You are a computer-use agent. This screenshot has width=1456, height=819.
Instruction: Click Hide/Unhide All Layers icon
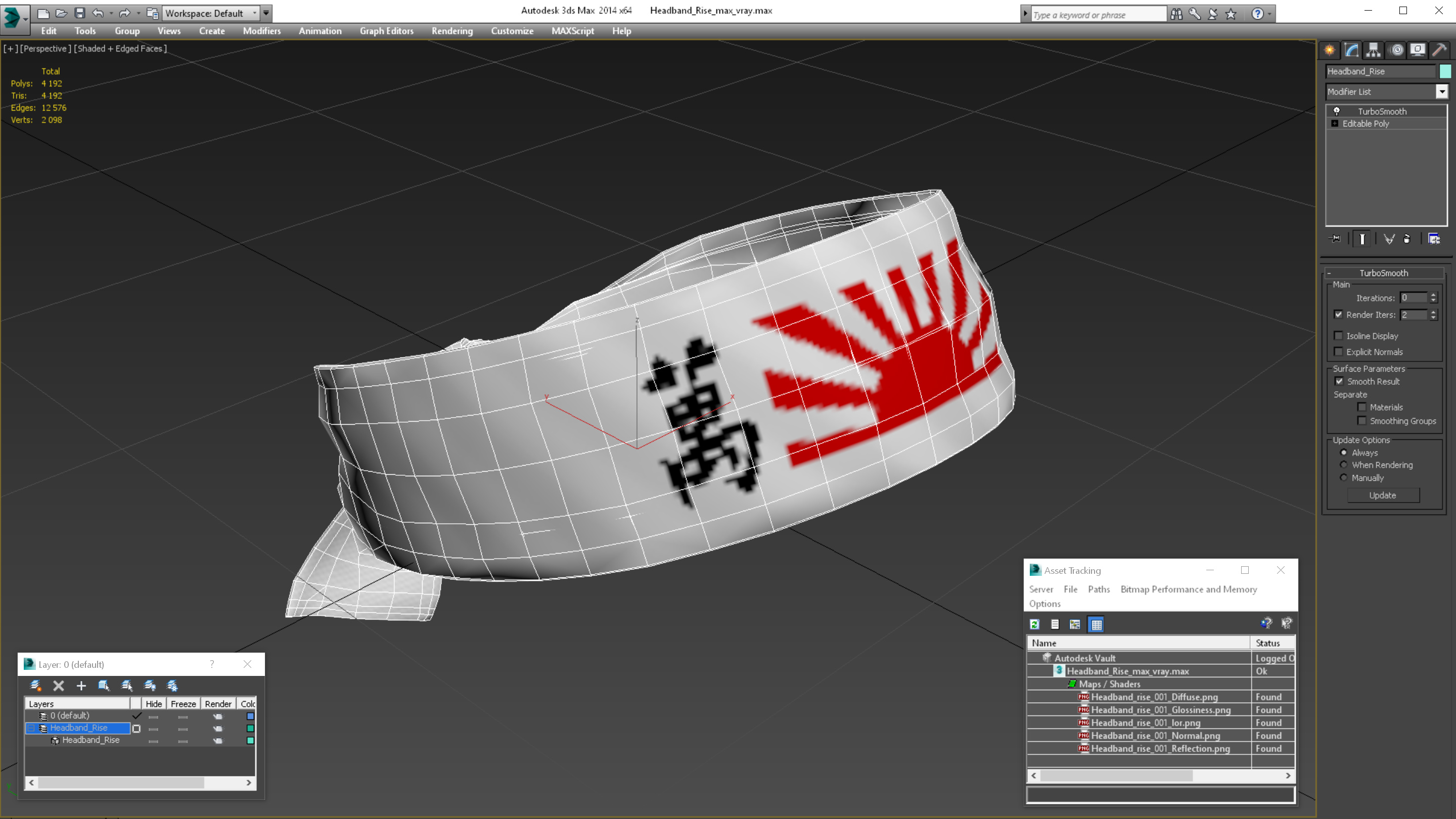click(150, 686)
